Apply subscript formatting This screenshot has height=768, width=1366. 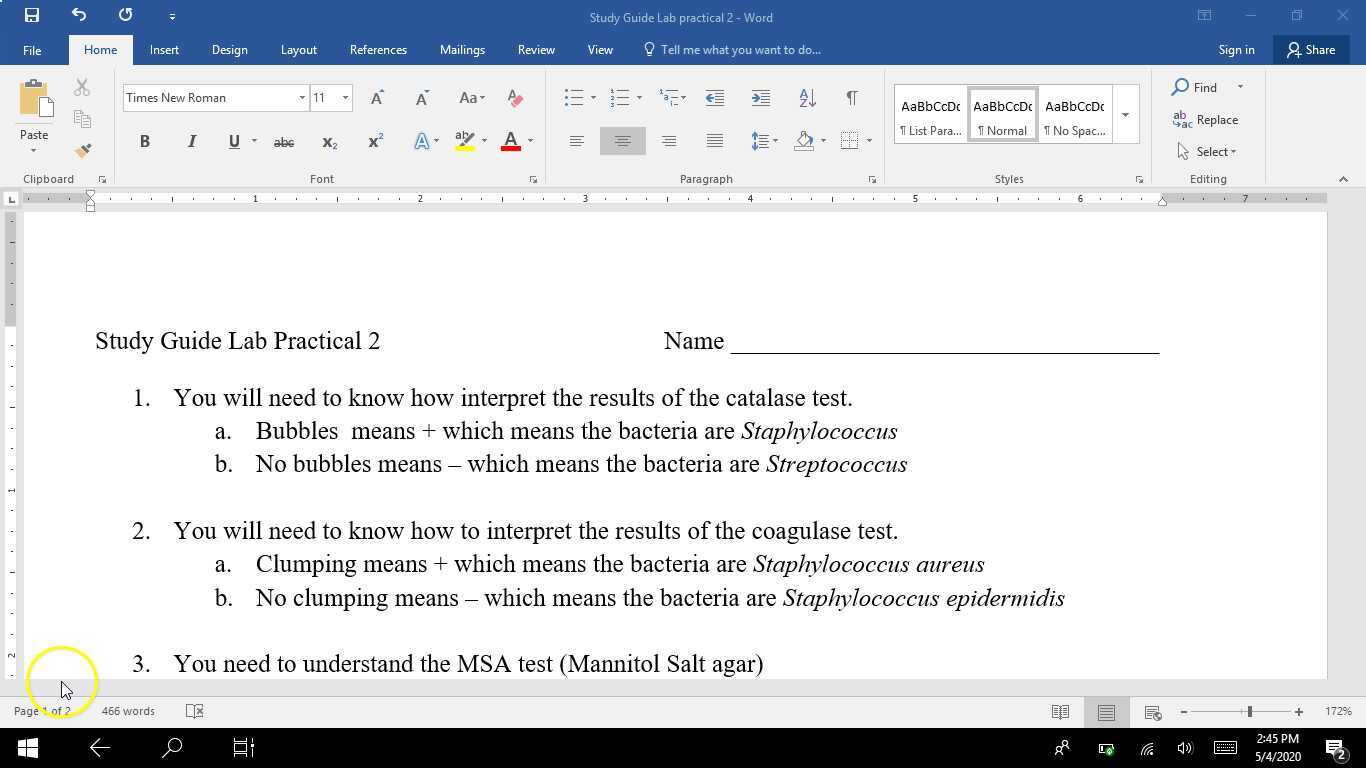click(329, 143)
